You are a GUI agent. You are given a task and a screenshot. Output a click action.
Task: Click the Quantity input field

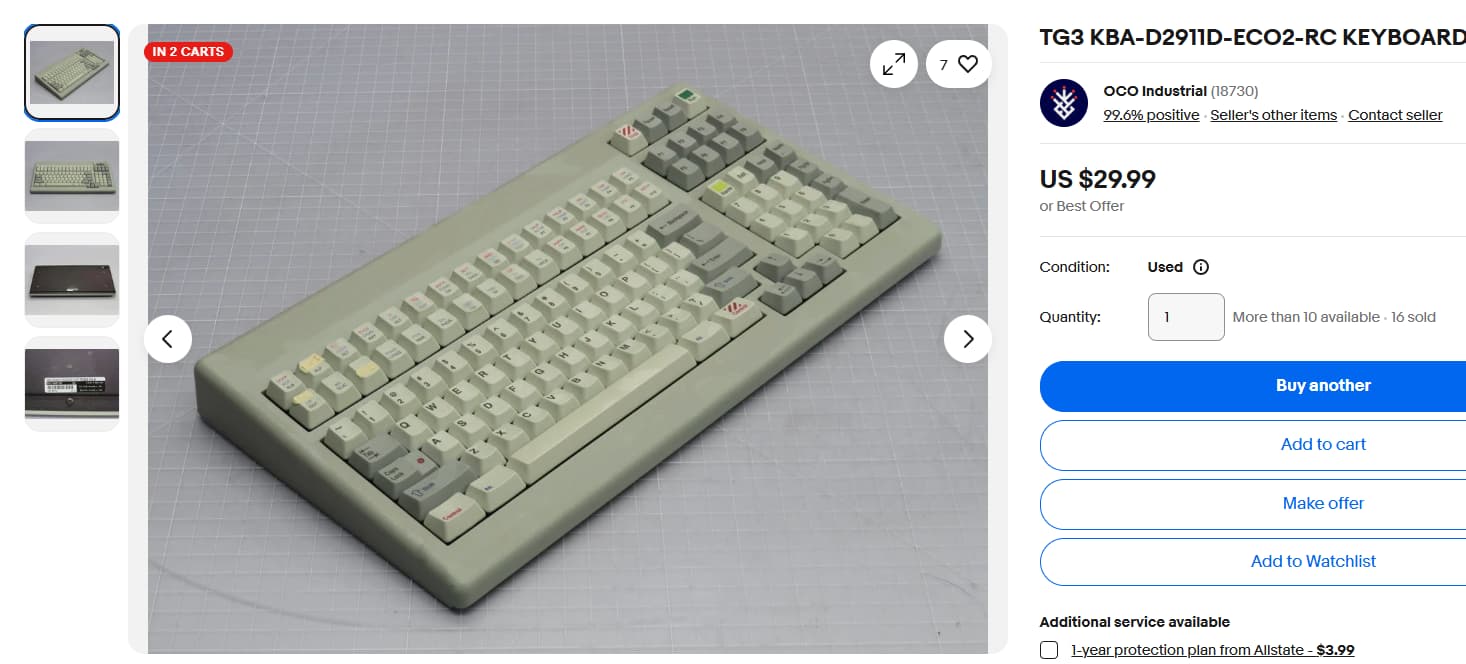tap(1186, 317)
